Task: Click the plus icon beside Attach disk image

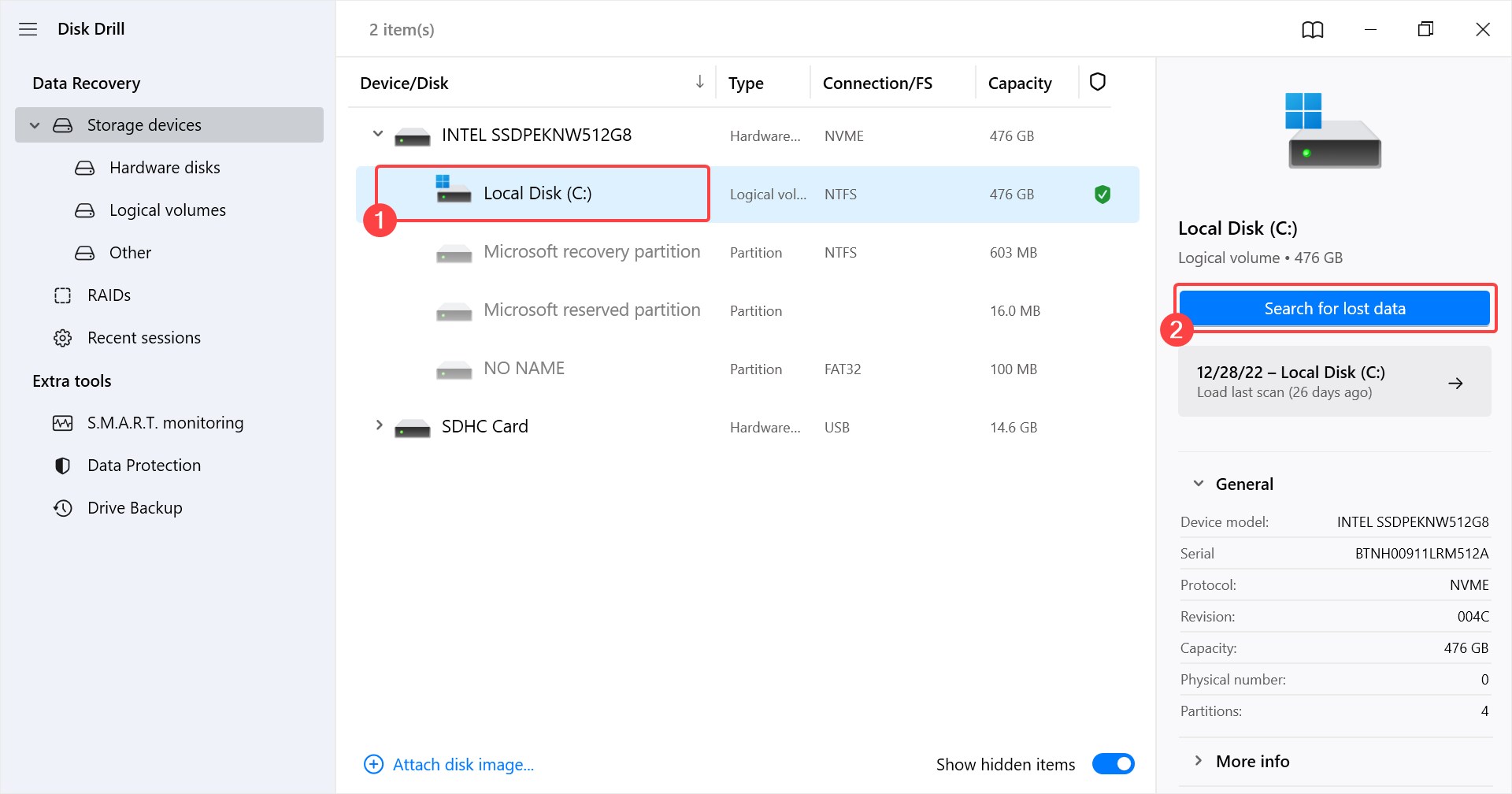Action: [x=373, y=764]
